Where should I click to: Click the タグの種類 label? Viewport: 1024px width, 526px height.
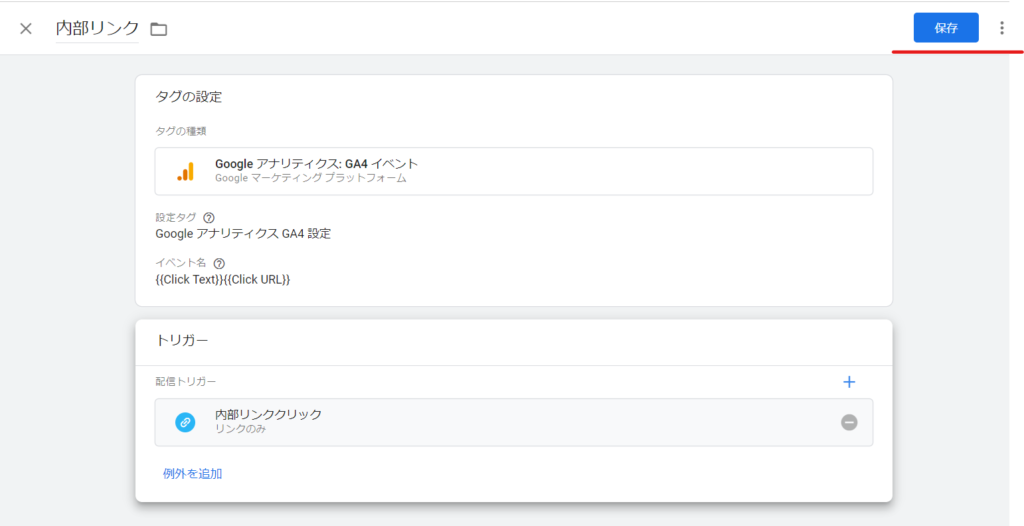click(x=181, y=131)
